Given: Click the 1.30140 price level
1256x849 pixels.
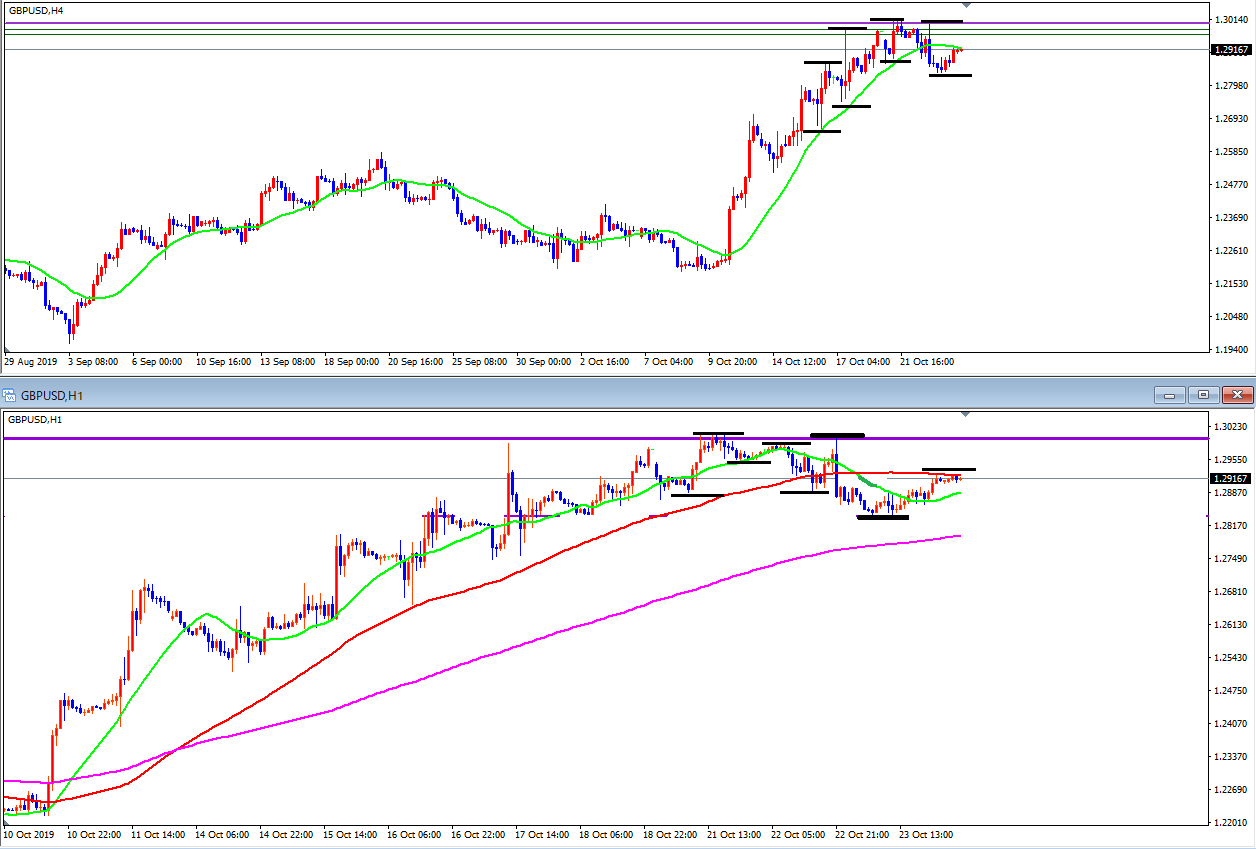Looking at the screenshot, I should [1230, 20].
